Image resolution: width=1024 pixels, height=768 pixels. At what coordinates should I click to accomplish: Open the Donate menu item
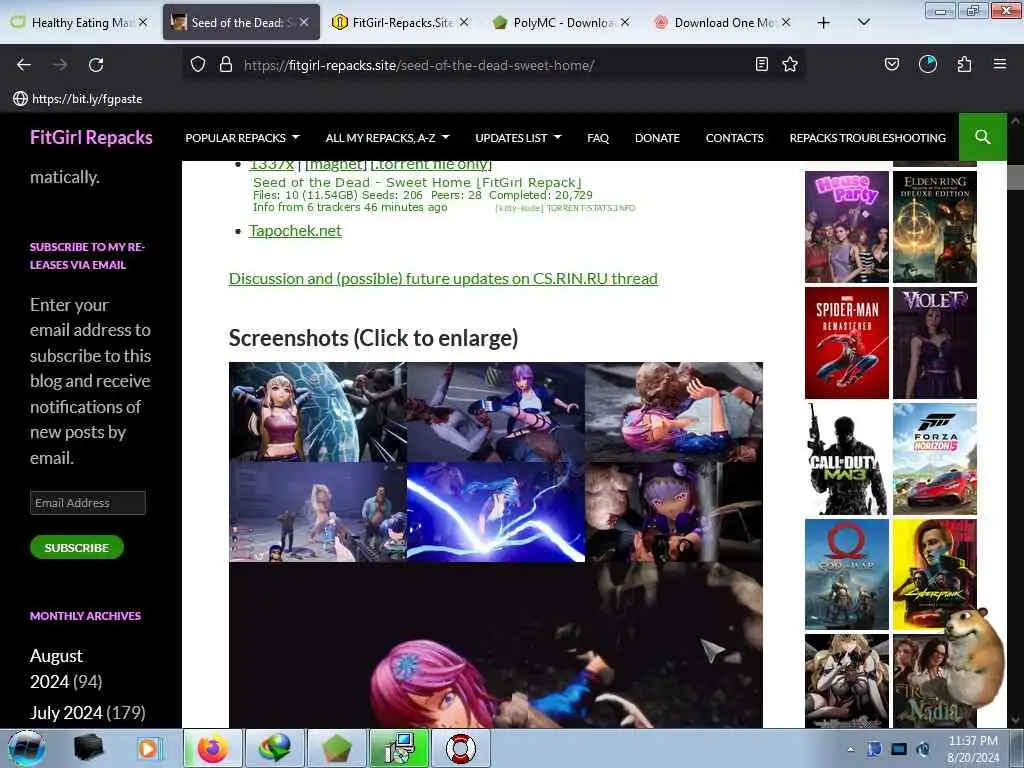click(x=657, y=138)
